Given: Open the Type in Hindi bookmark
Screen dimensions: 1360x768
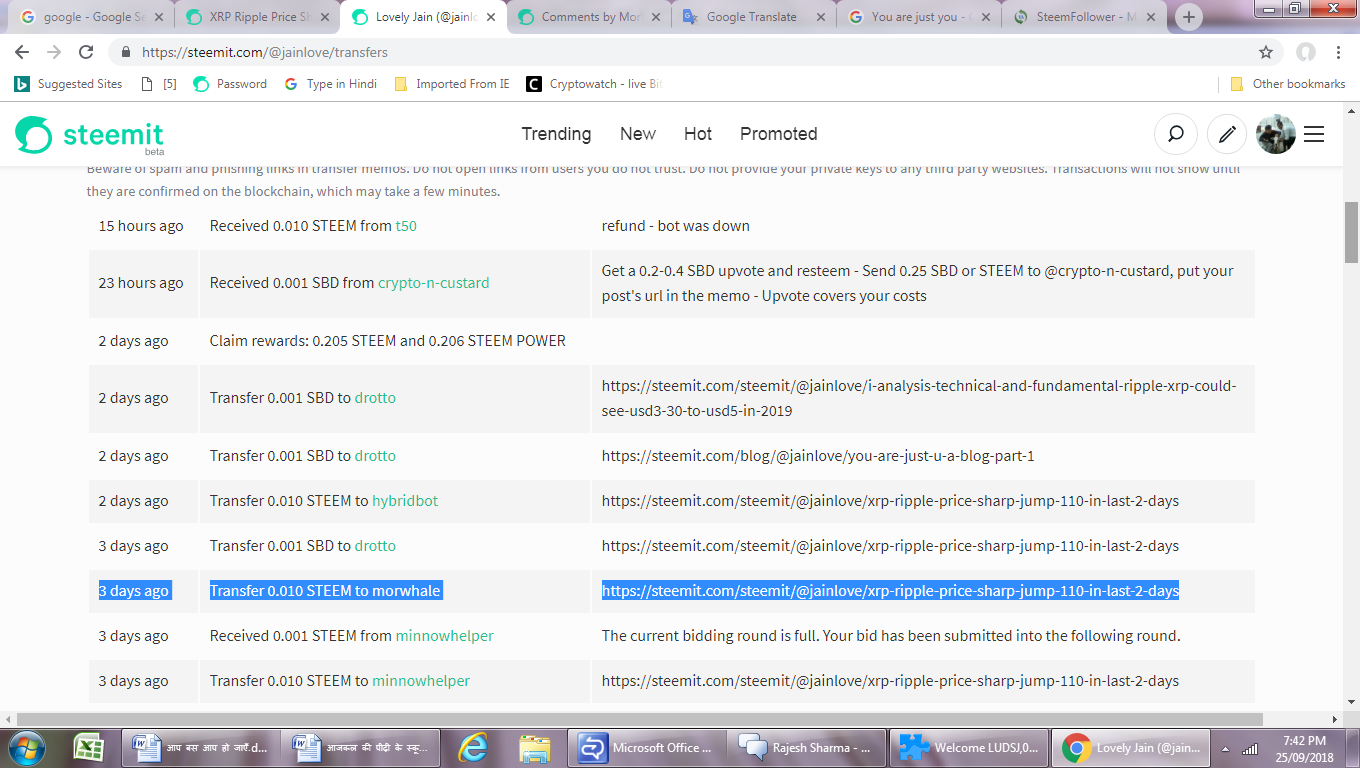Looking at the screenshot, I should pos(331,84).
